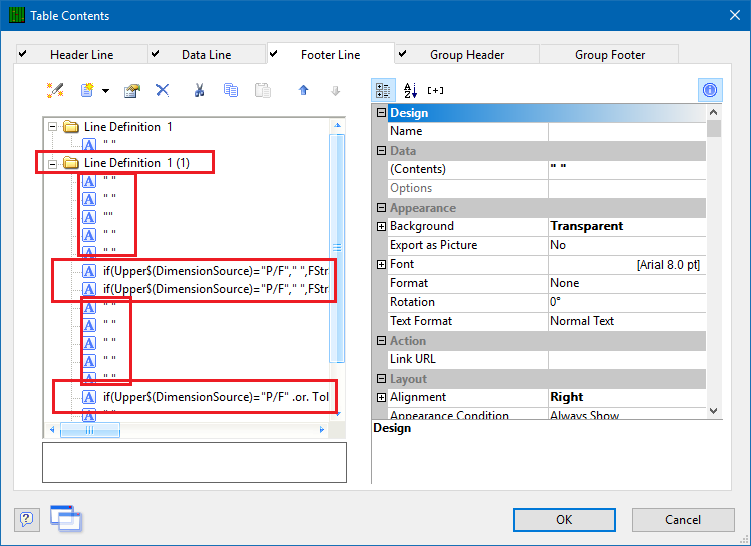The width and height of the screenshot is (751, 546).
Task: Collapse the Appearance property category
Action: (381, 207)
